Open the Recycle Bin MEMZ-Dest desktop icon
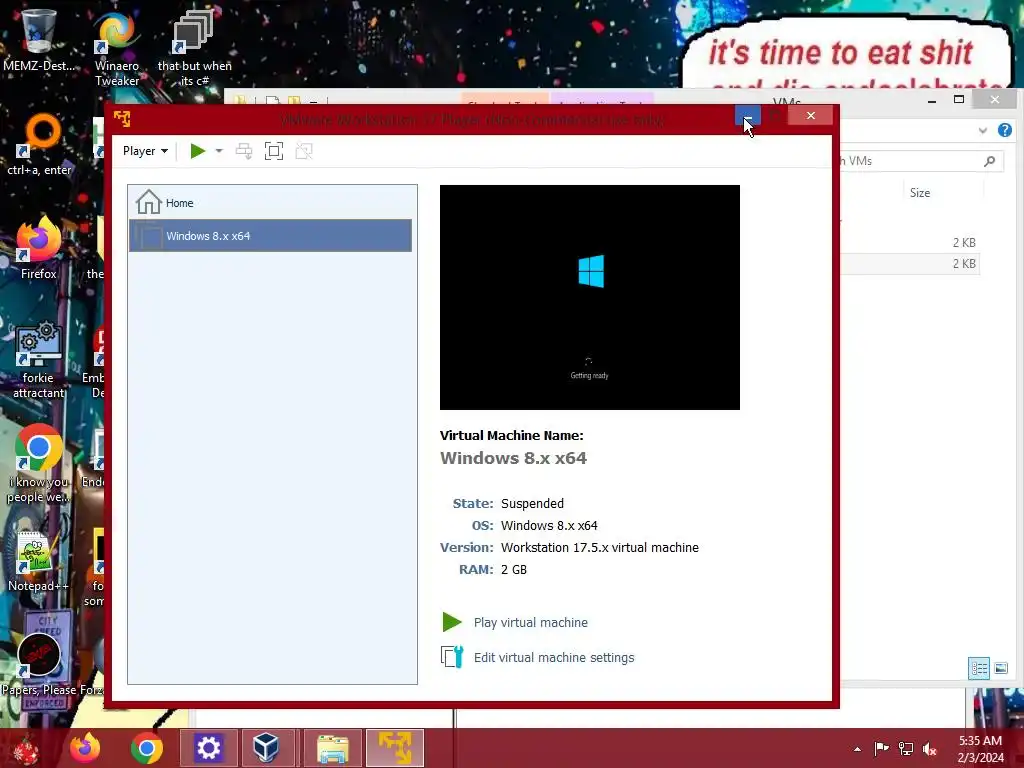Image resolution: width=1024 pixels, height=768 pixels. click(x=39, y=39)
